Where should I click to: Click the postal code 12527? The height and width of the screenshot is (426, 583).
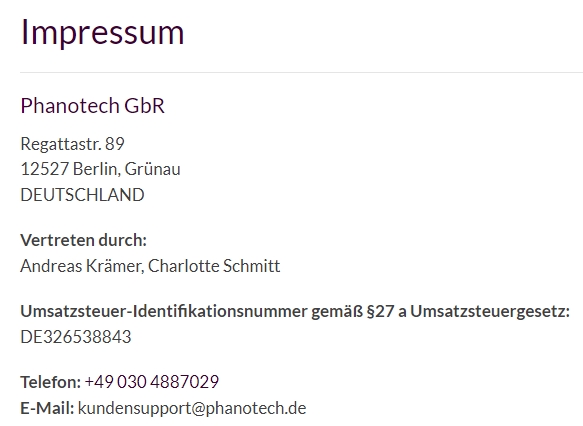(45, 169)
